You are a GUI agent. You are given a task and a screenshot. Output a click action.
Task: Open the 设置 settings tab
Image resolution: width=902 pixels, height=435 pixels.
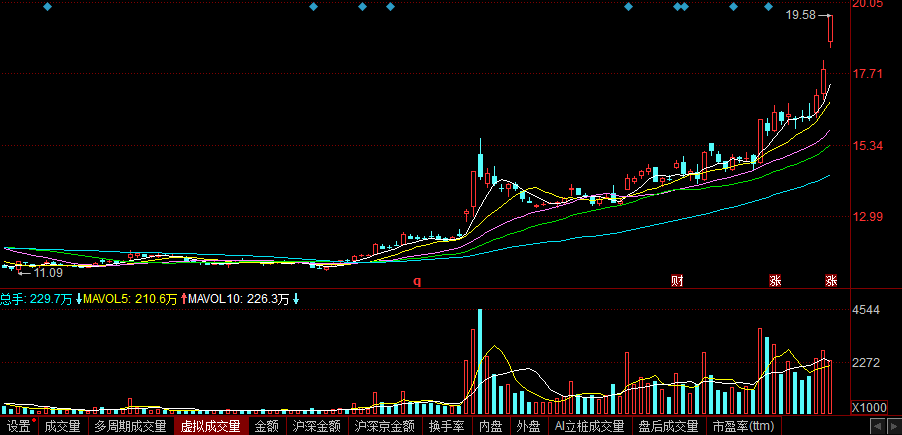tap(19, 427)
